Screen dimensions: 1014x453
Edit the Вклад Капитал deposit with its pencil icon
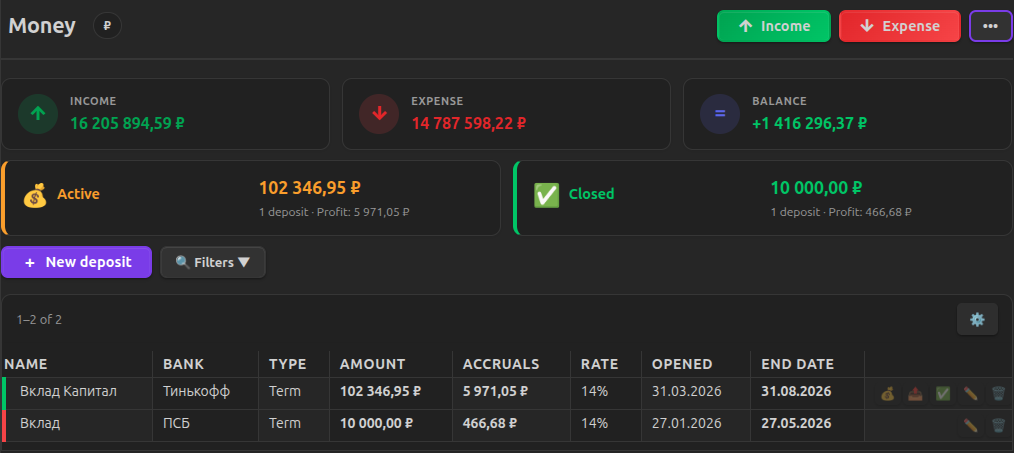pyautogui.click(x=971, y=393)
